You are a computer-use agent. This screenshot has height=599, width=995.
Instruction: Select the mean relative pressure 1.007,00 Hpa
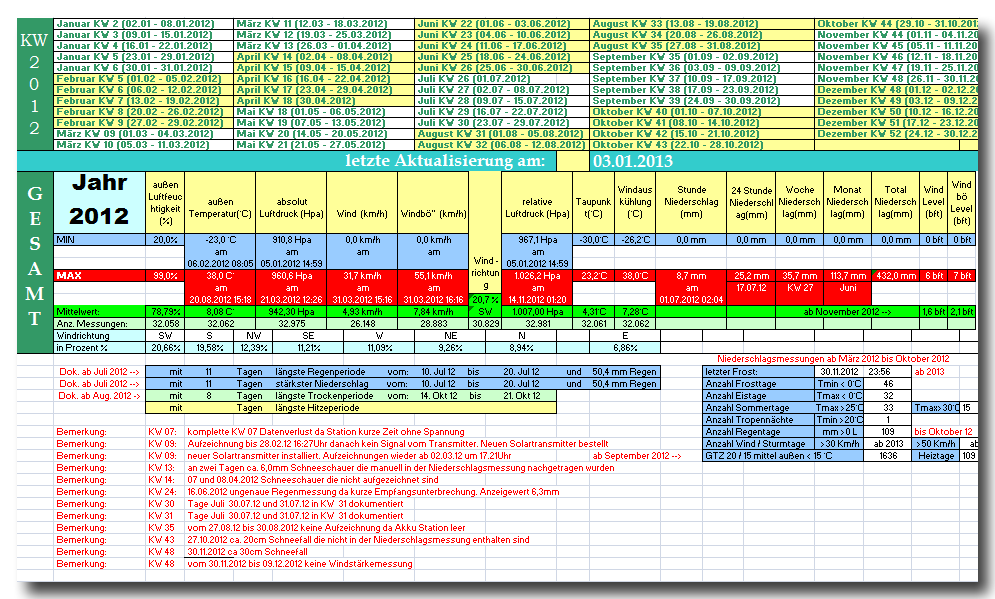537,312
